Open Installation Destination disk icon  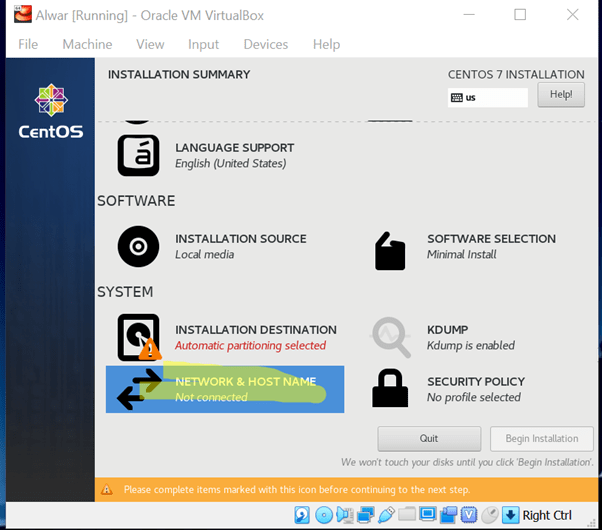pyautogui.click(x=138, y=337)
